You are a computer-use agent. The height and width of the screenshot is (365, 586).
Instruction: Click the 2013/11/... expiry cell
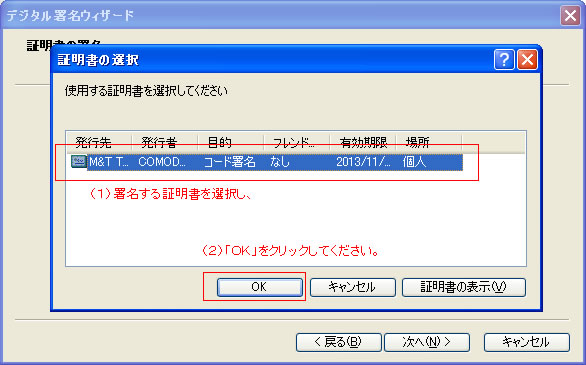coord(363,162)
